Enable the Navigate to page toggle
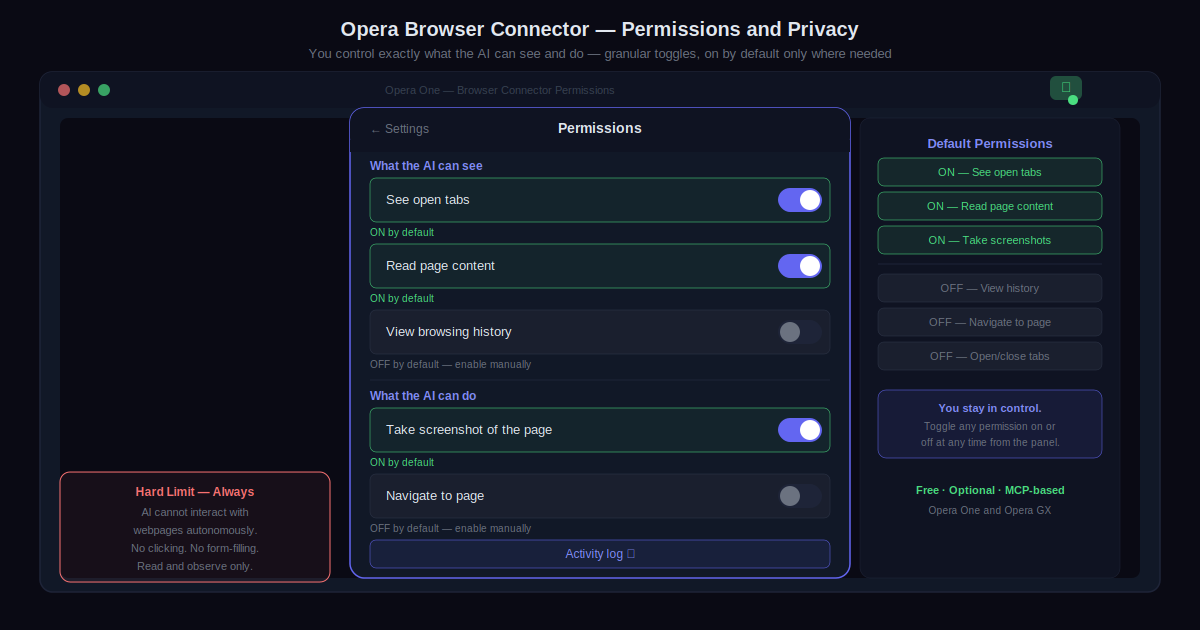Screen dimensions: 1200x630 coord(800,496)
